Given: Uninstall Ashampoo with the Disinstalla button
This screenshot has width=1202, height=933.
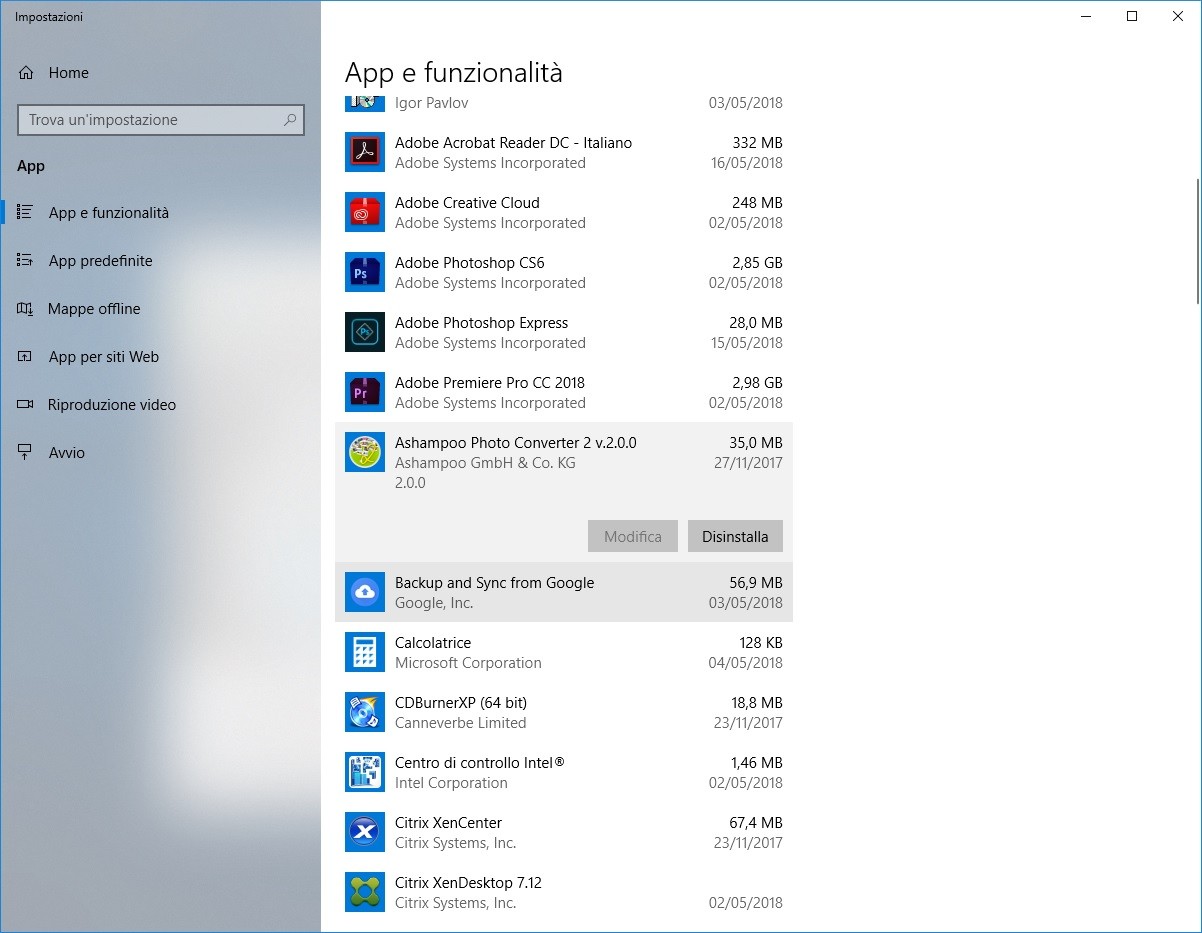Looking at the screenshot, I should [735, 536].
